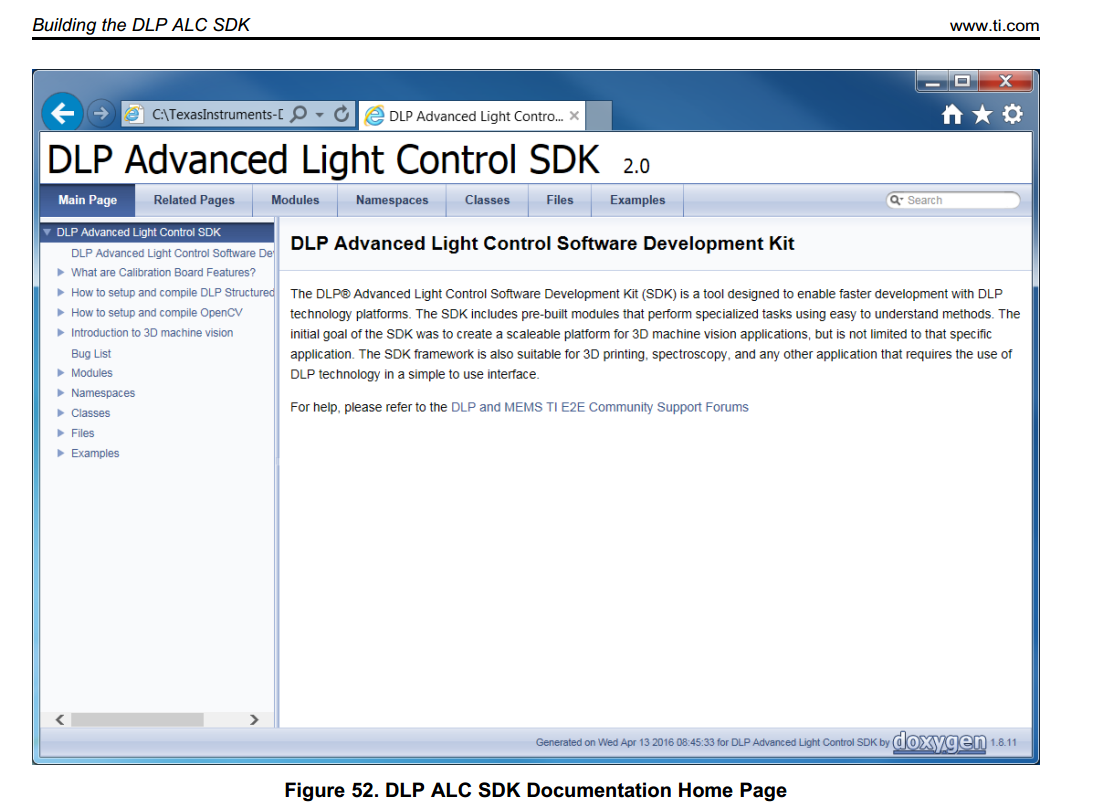
Task: Maximize the browser window
Action: tap(962, 82)
